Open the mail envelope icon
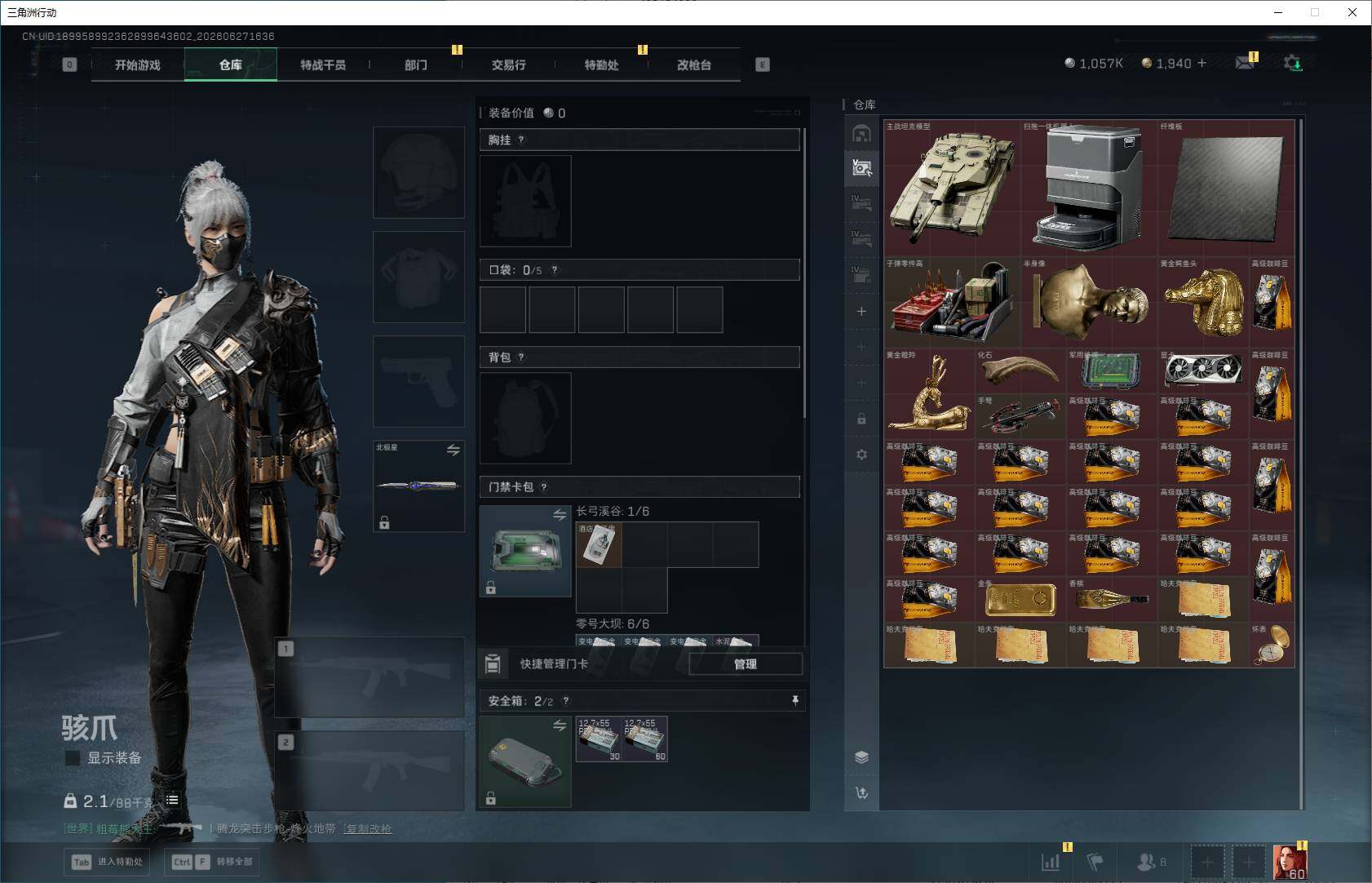 click(x=1245, y=63)
